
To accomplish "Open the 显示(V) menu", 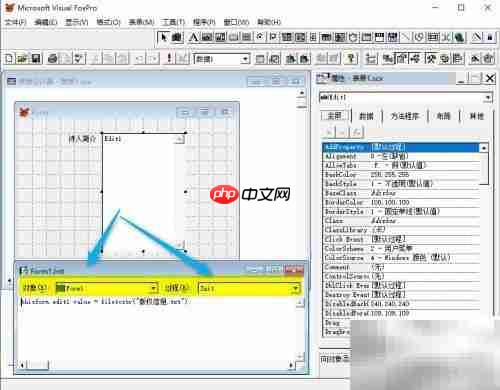I will click(77, 22).
